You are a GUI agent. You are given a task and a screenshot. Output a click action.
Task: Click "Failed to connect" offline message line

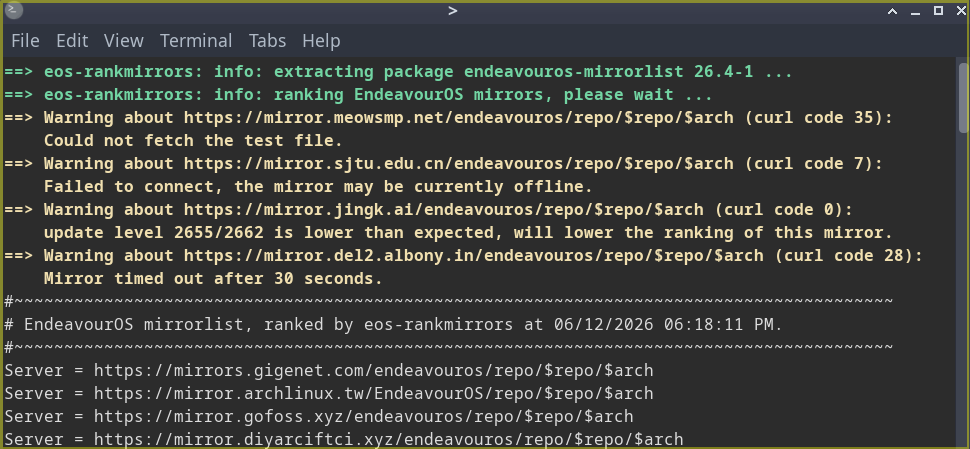coord(319,187)
